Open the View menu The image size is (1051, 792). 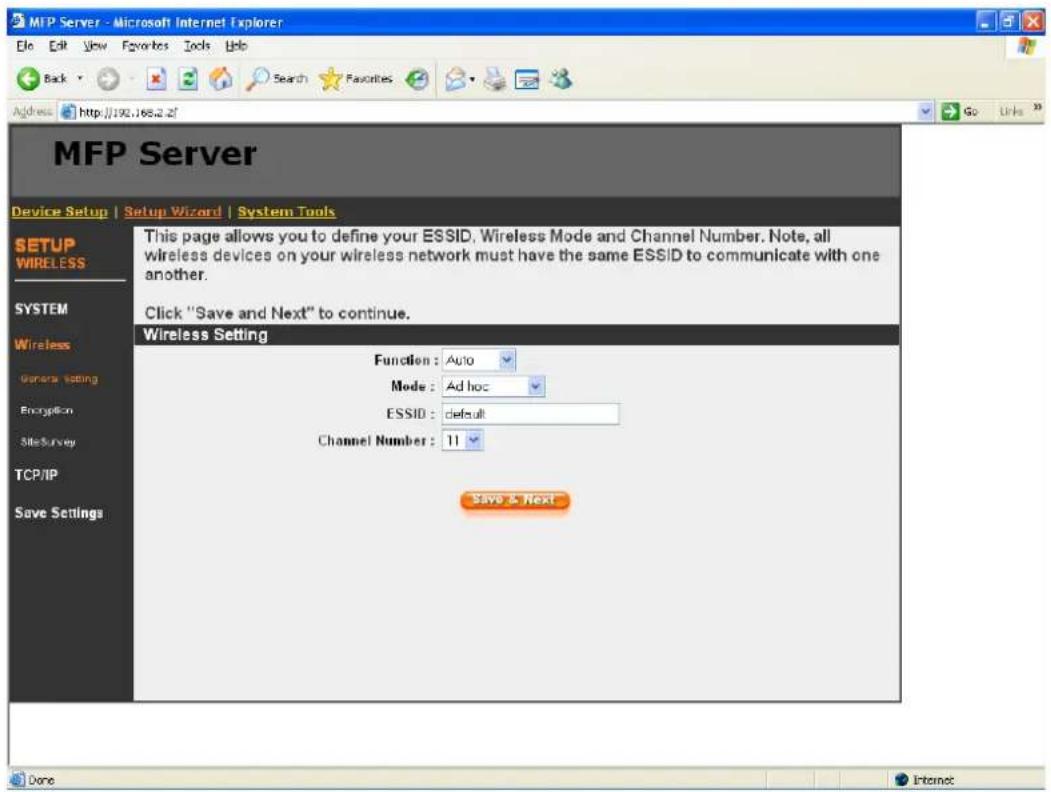tap(95, 46)
